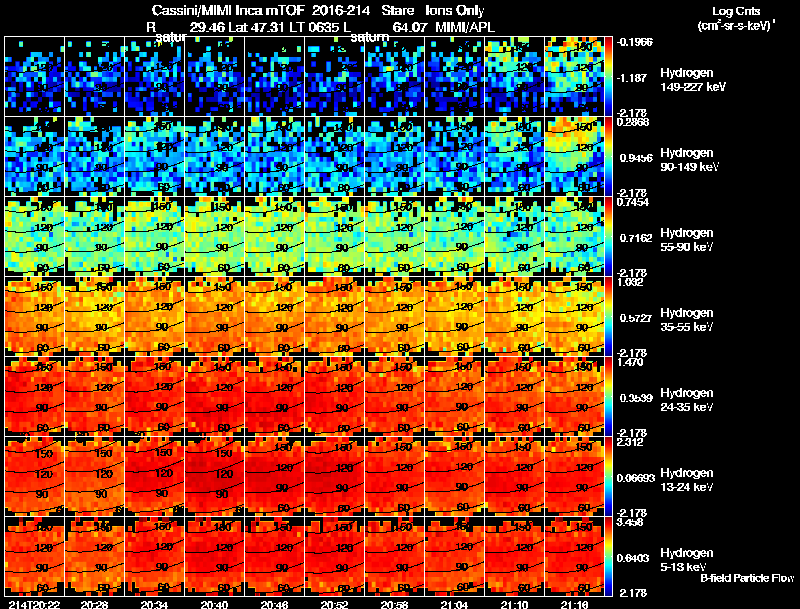Click the colorbar value "1.032"
This screenshot has width=800, height=609.
630,282
